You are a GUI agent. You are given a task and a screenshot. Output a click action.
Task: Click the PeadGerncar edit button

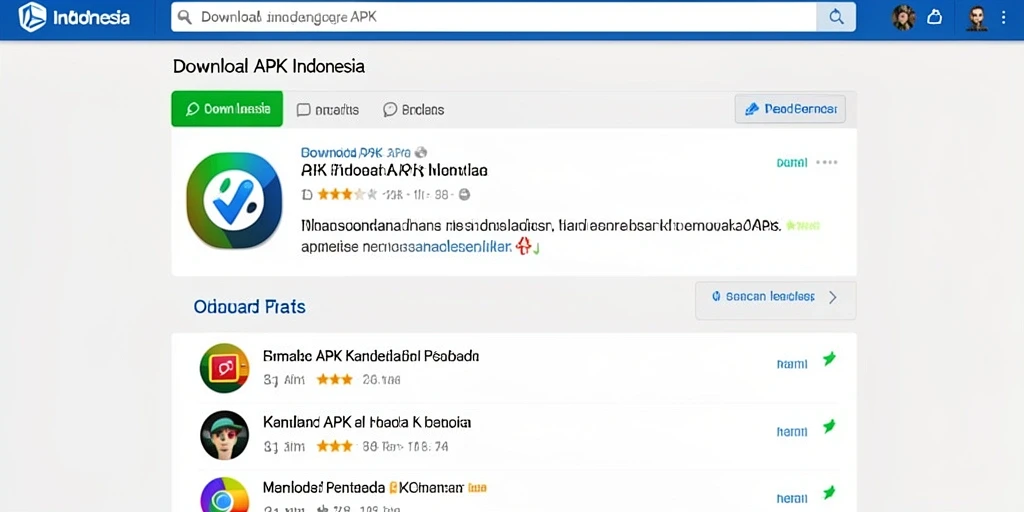[x=790, y=109]
